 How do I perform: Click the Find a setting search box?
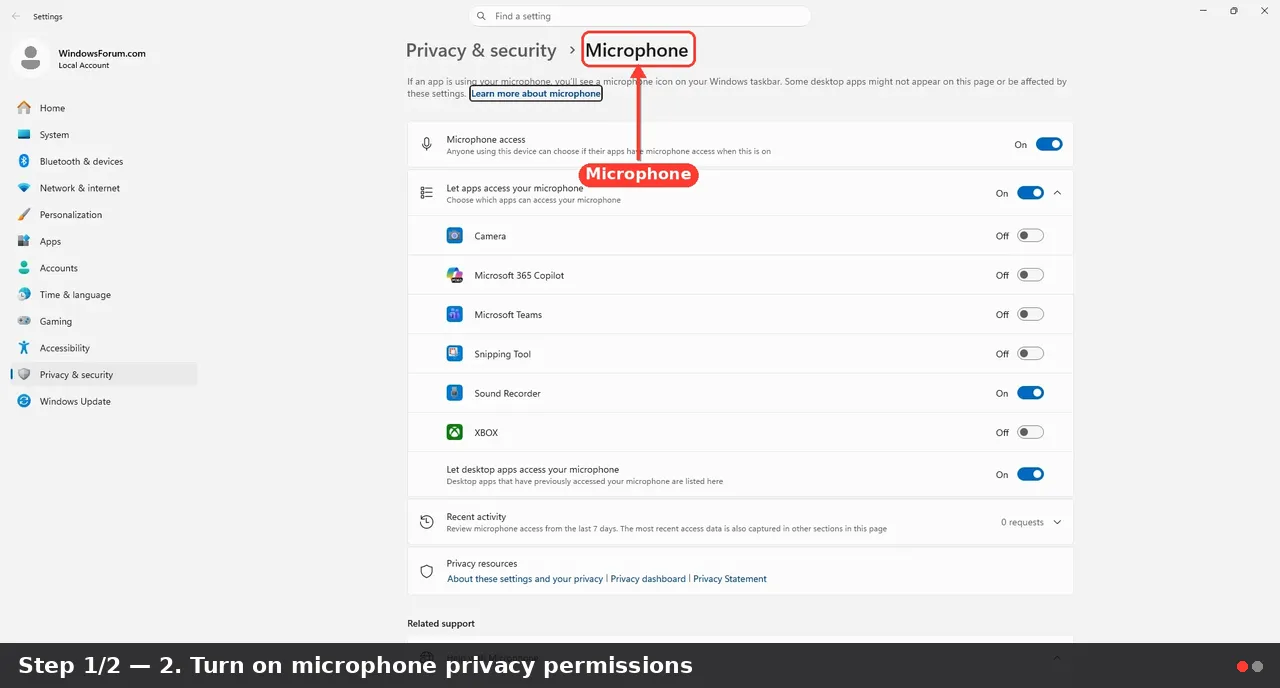point(640,16)
